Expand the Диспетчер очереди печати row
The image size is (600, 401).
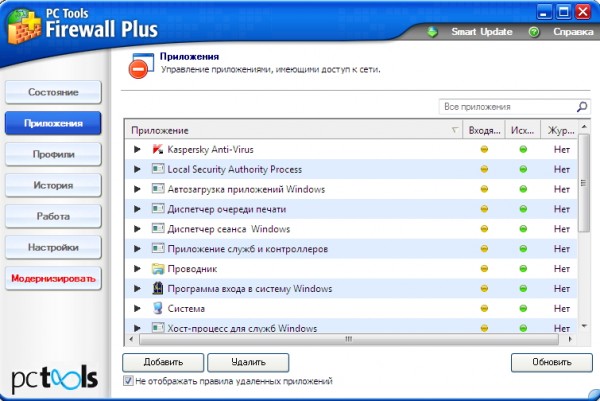click(137, 209)
